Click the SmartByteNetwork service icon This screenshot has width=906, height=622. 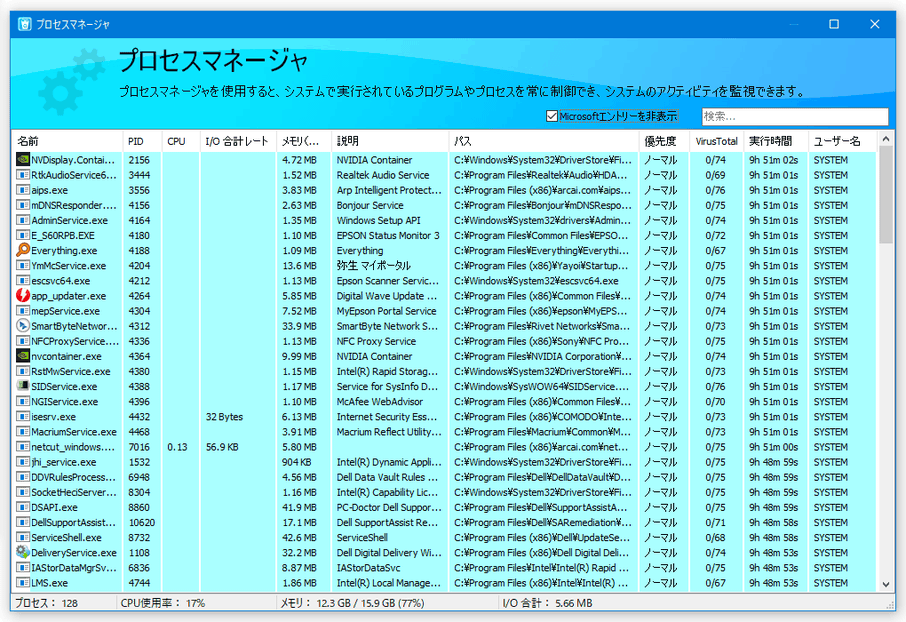pyautogui.click(x=23, y=325)
